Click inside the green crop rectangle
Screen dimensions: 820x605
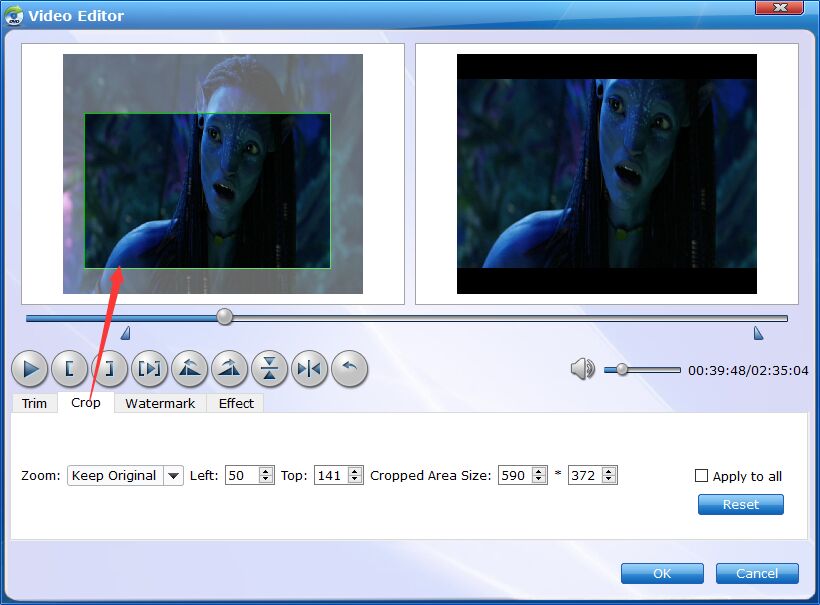coord(208,191)
